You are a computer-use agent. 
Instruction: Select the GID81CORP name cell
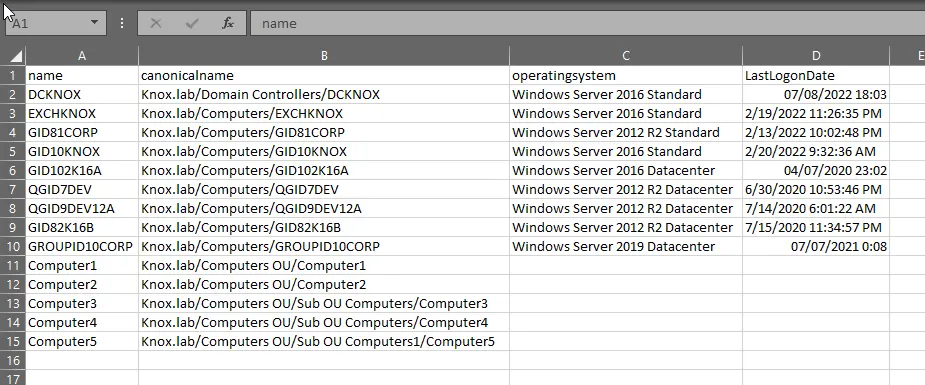[x=82, y=133]
